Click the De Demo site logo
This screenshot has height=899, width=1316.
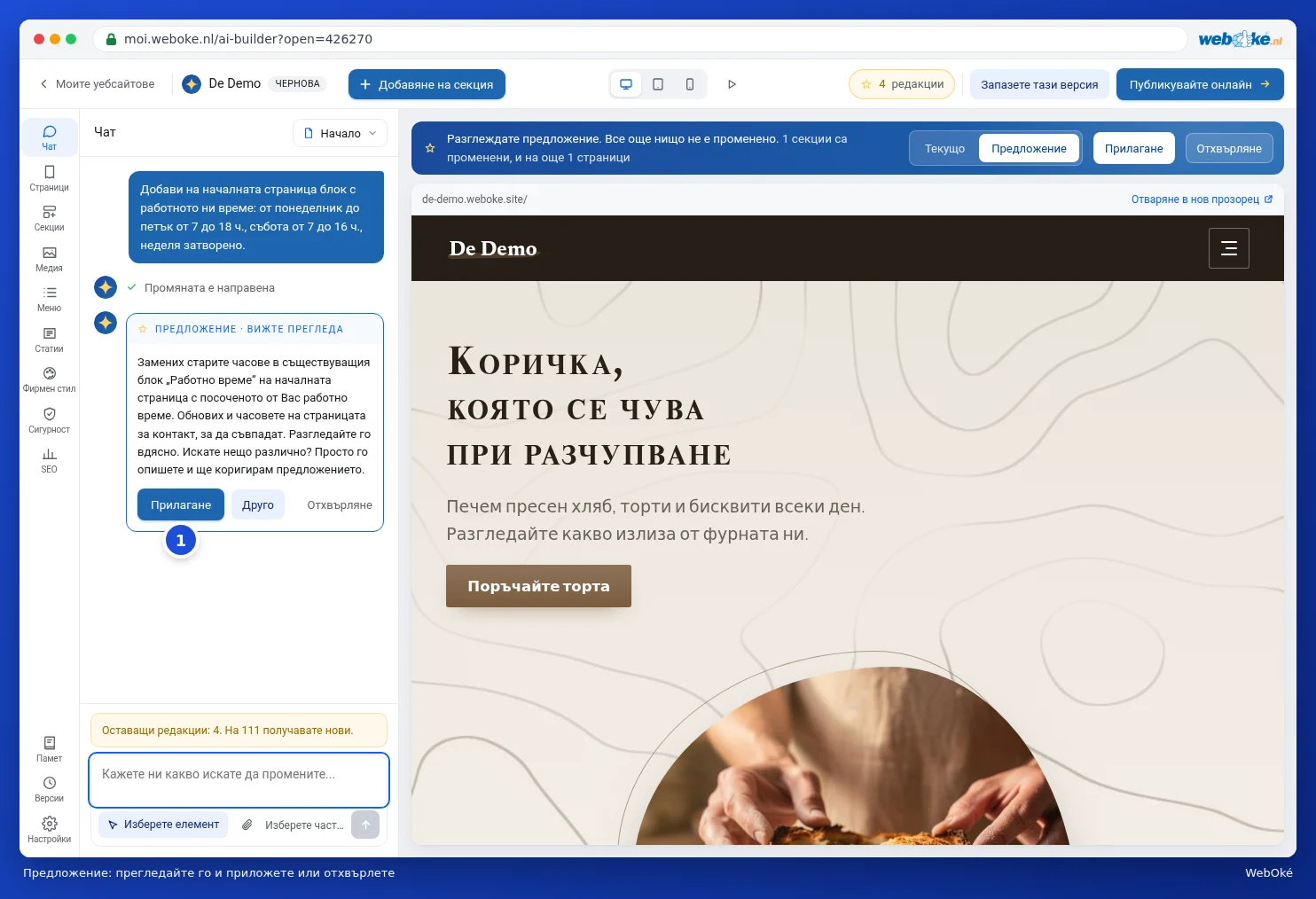pyautogui.click(x=493, y=248)
